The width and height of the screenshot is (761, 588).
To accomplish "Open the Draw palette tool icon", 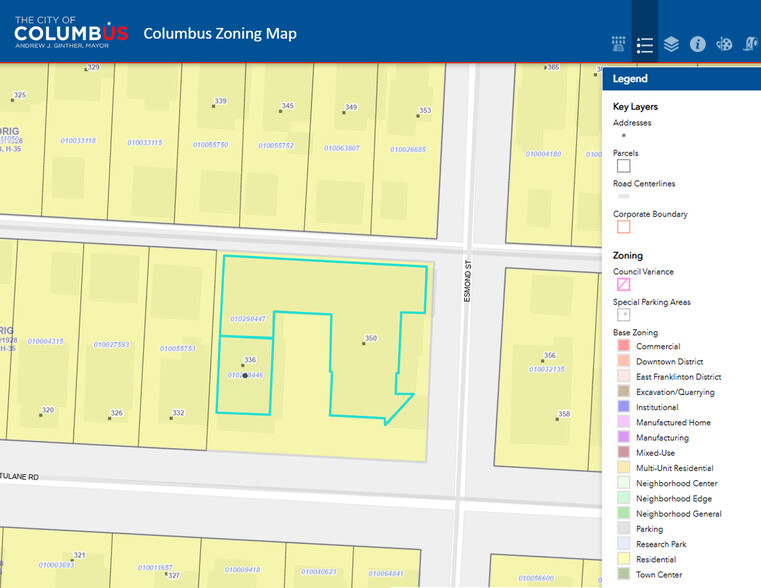I will [724, 44].
